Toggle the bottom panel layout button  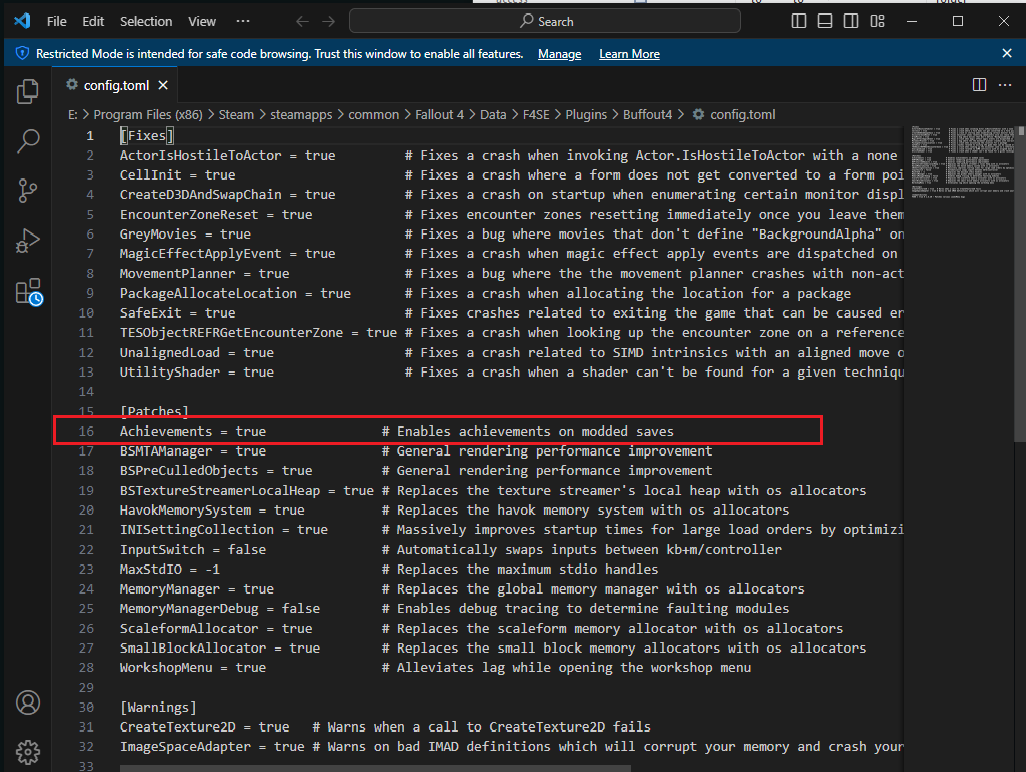coord(825,21)
